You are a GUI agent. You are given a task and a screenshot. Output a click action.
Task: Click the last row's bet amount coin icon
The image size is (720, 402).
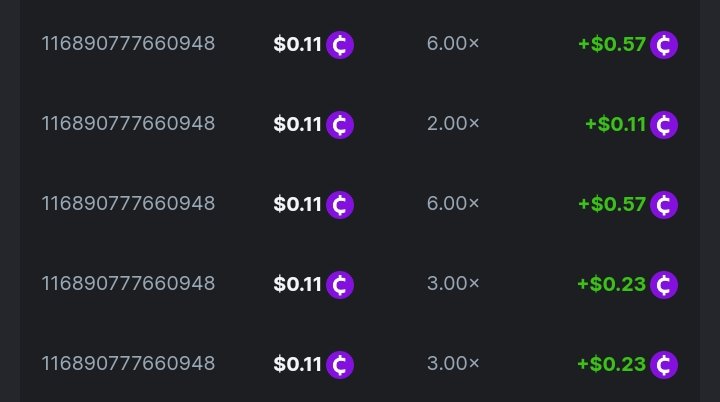[x=340, y=364]
